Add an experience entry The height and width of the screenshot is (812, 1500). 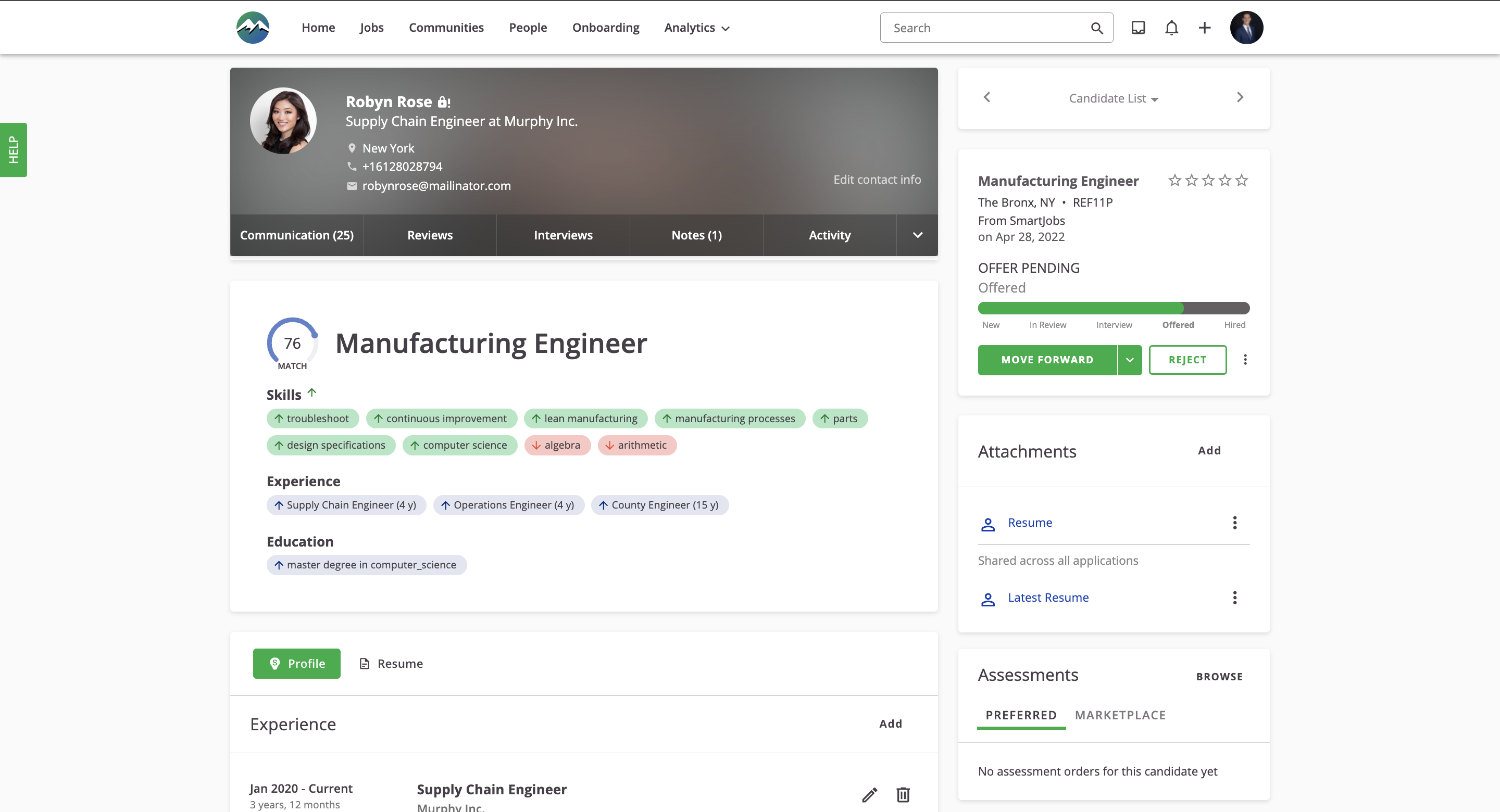[890, 724]
